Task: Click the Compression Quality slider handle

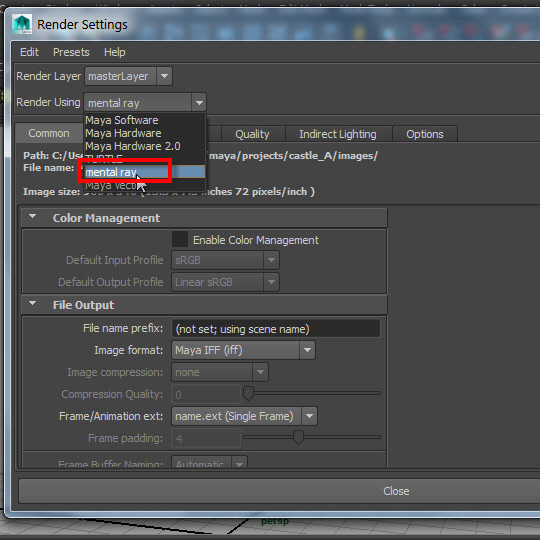Action: pos(248,393)
